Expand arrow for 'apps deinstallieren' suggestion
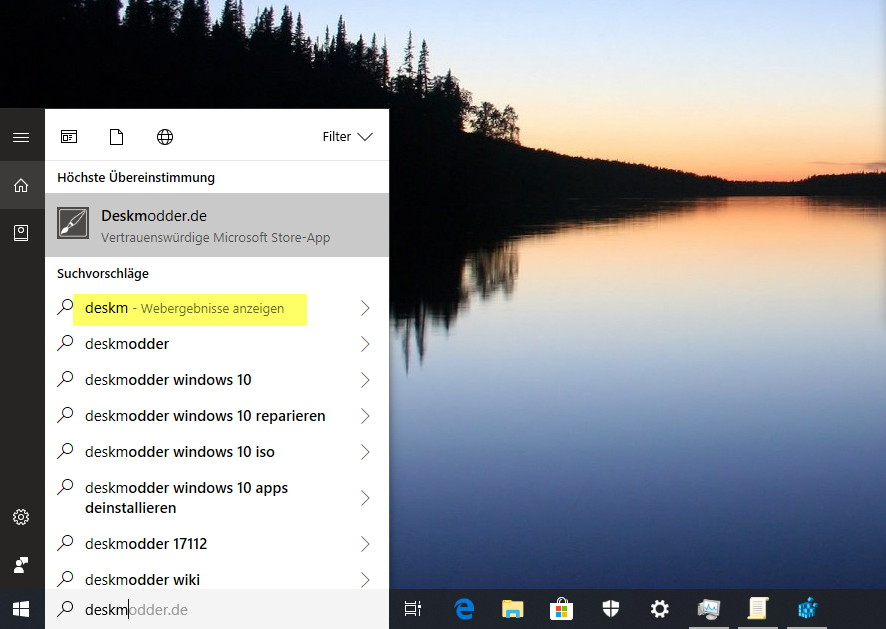 (365, 498)
